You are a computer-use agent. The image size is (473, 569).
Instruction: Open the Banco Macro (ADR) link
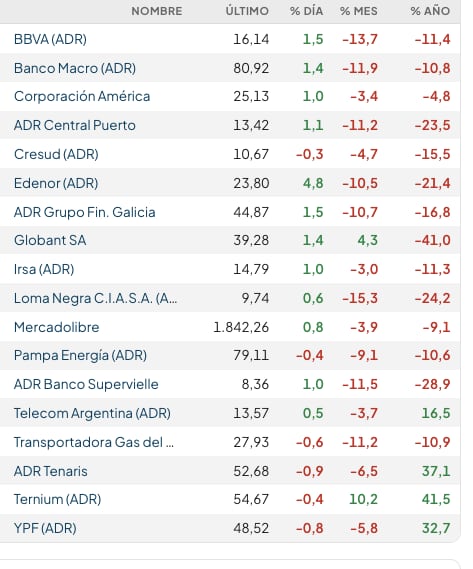tap(75, 68)
